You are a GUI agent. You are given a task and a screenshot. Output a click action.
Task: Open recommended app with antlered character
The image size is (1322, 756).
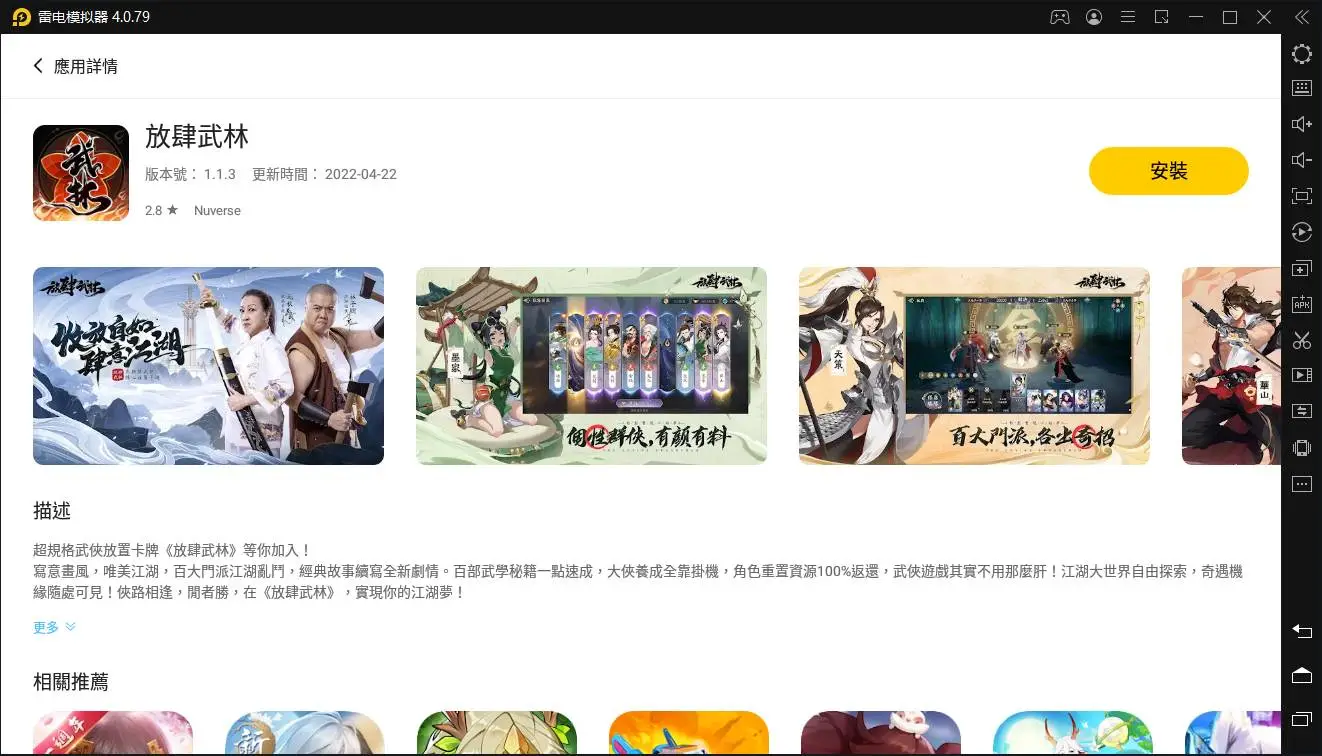(x=1073, y=733)
